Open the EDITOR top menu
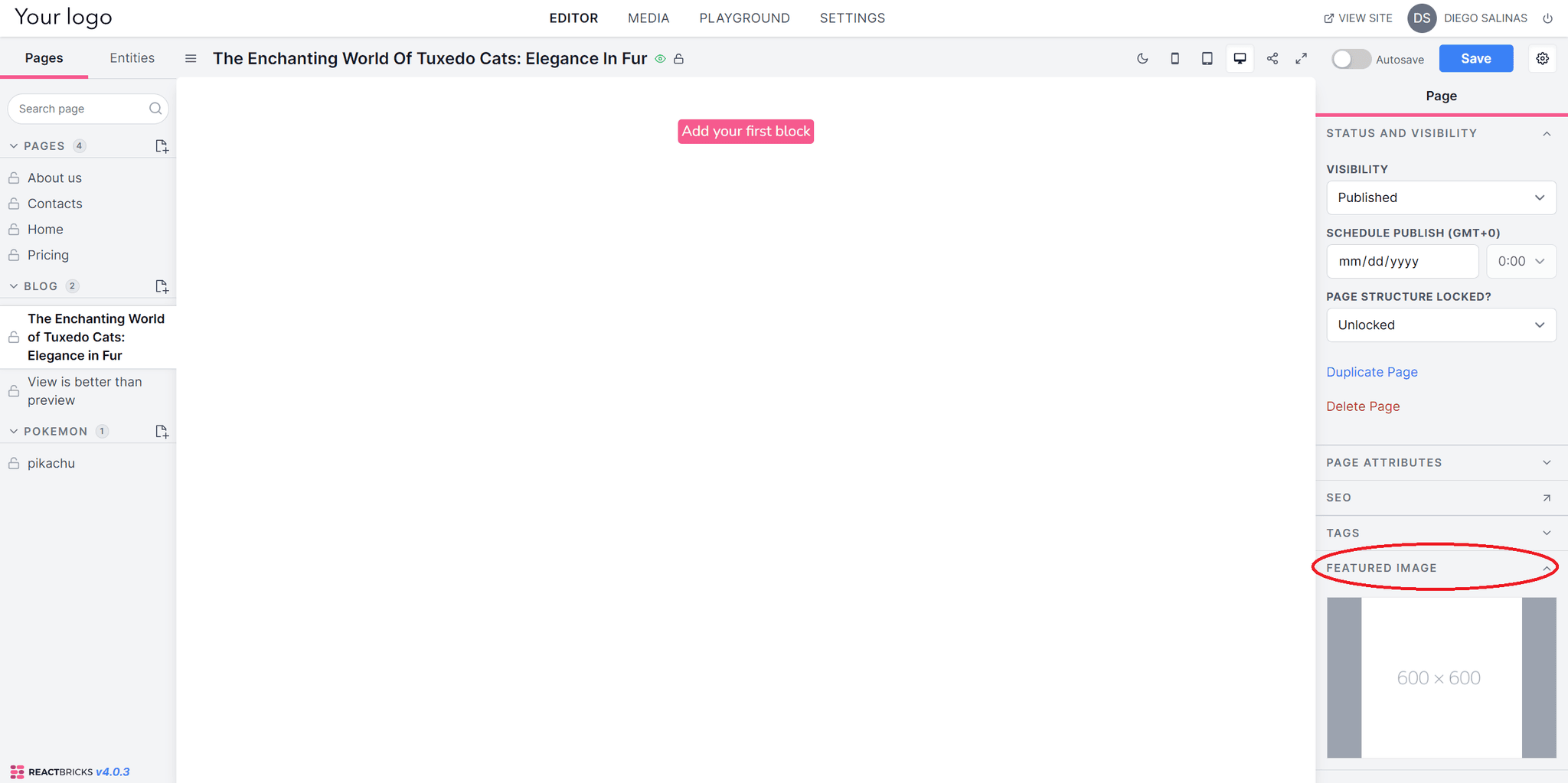 [573, 18]
